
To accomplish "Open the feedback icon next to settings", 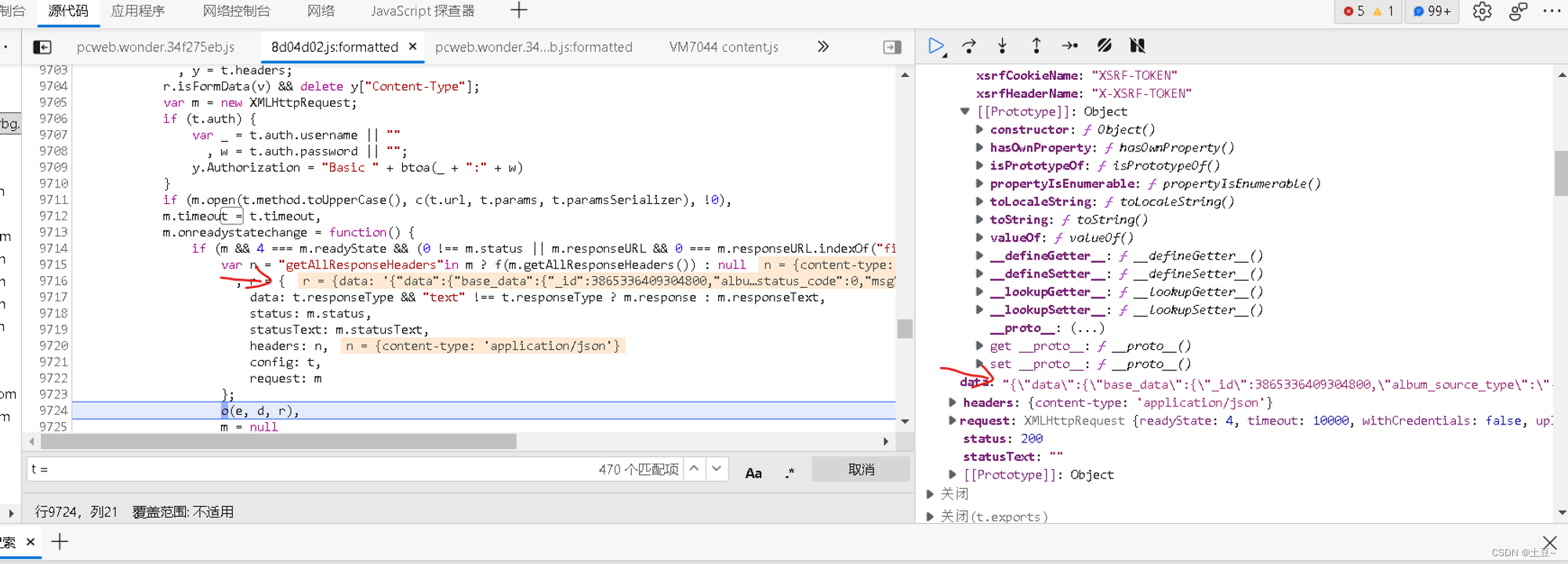I will click(1519, 11).
